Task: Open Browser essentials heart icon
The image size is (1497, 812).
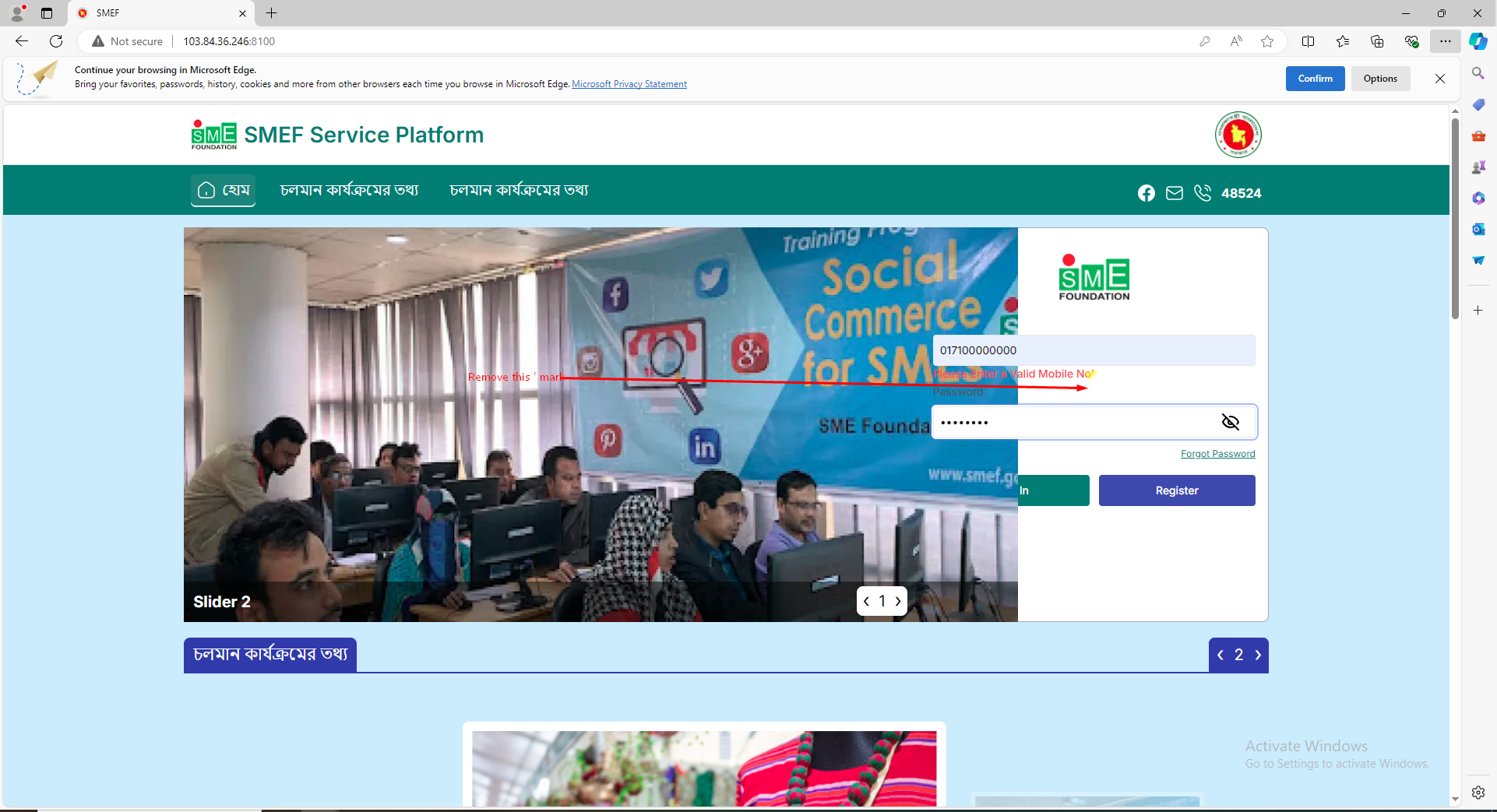Action: pyautogui.click(x=1411, y=41)
